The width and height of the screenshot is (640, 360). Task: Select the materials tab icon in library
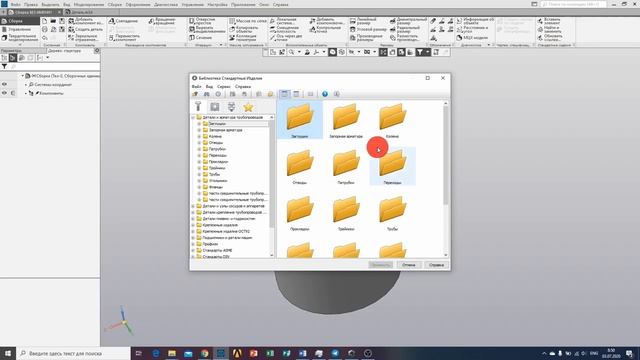[215, 107]
